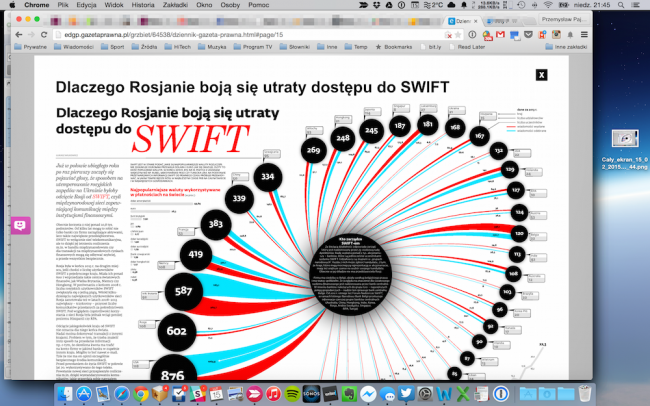Reload the page with the refresh icon

pyautogui.click(x=44, y=35)
